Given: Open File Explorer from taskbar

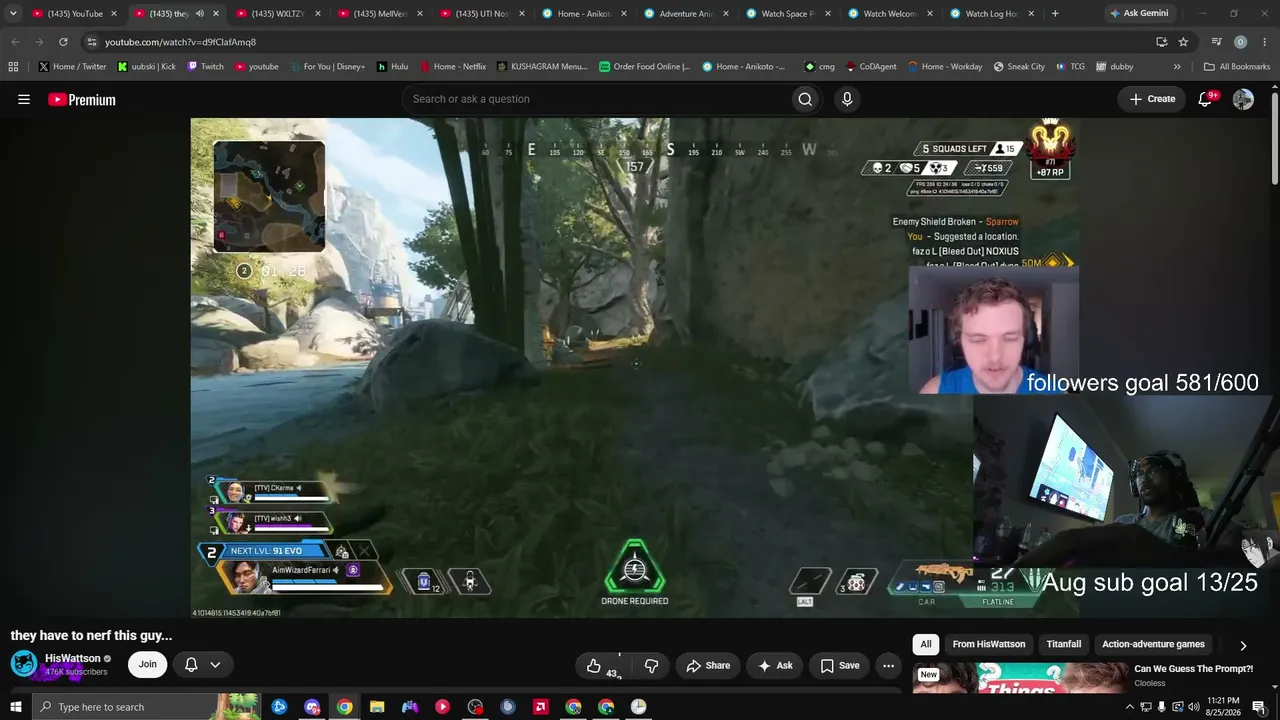Looking at the screenshot, I should [377, 707].
